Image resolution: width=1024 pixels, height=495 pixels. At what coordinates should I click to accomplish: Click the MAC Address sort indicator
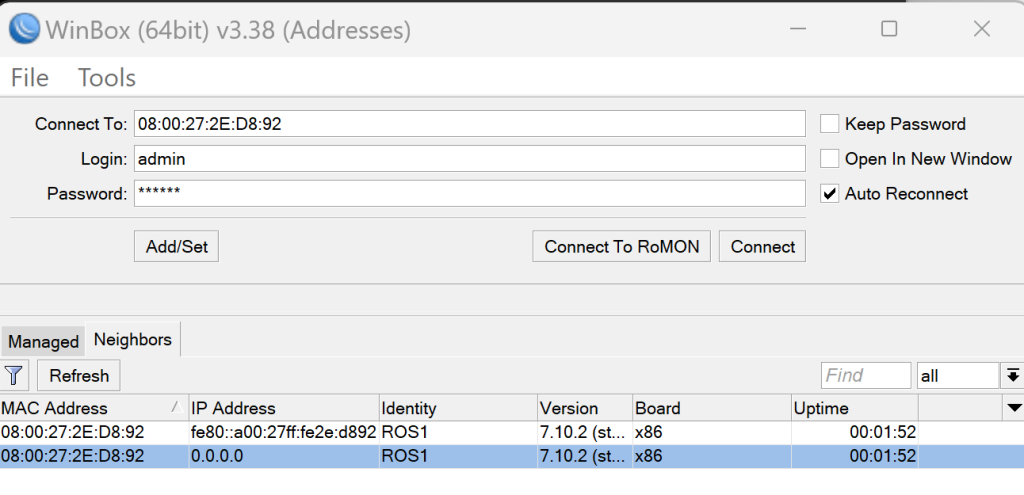(x=176, y=408)
